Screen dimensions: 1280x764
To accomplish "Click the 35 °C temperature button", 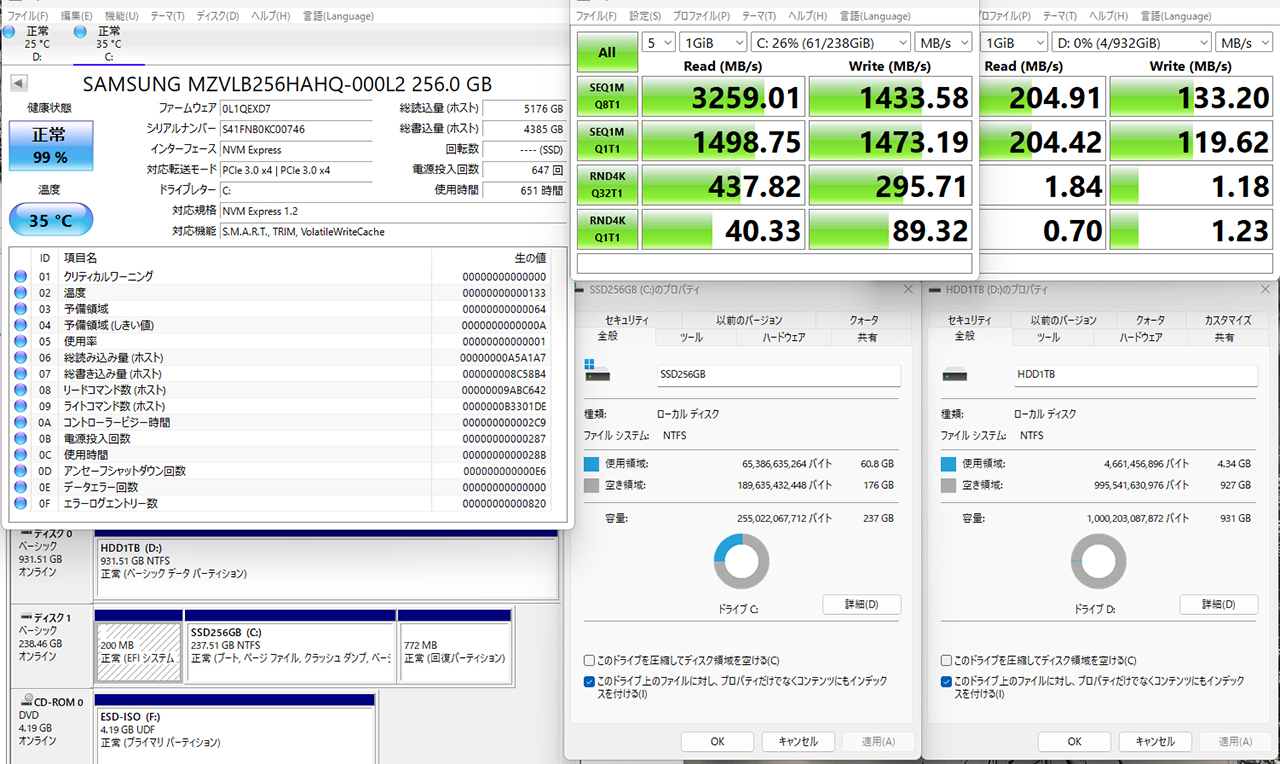I will click(51, 219).
